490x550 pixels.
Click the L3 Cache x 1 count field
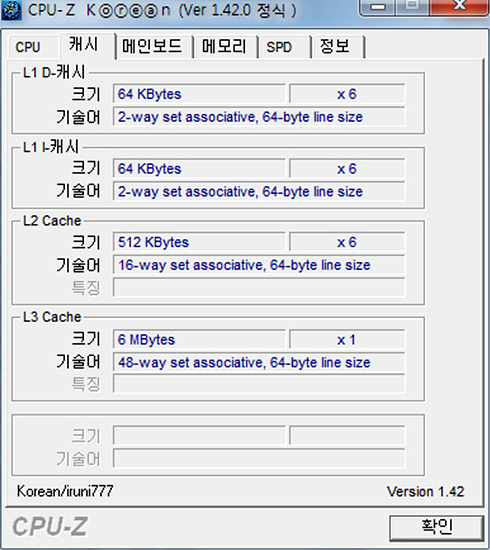pyautogui.click(x=347, y=339)
